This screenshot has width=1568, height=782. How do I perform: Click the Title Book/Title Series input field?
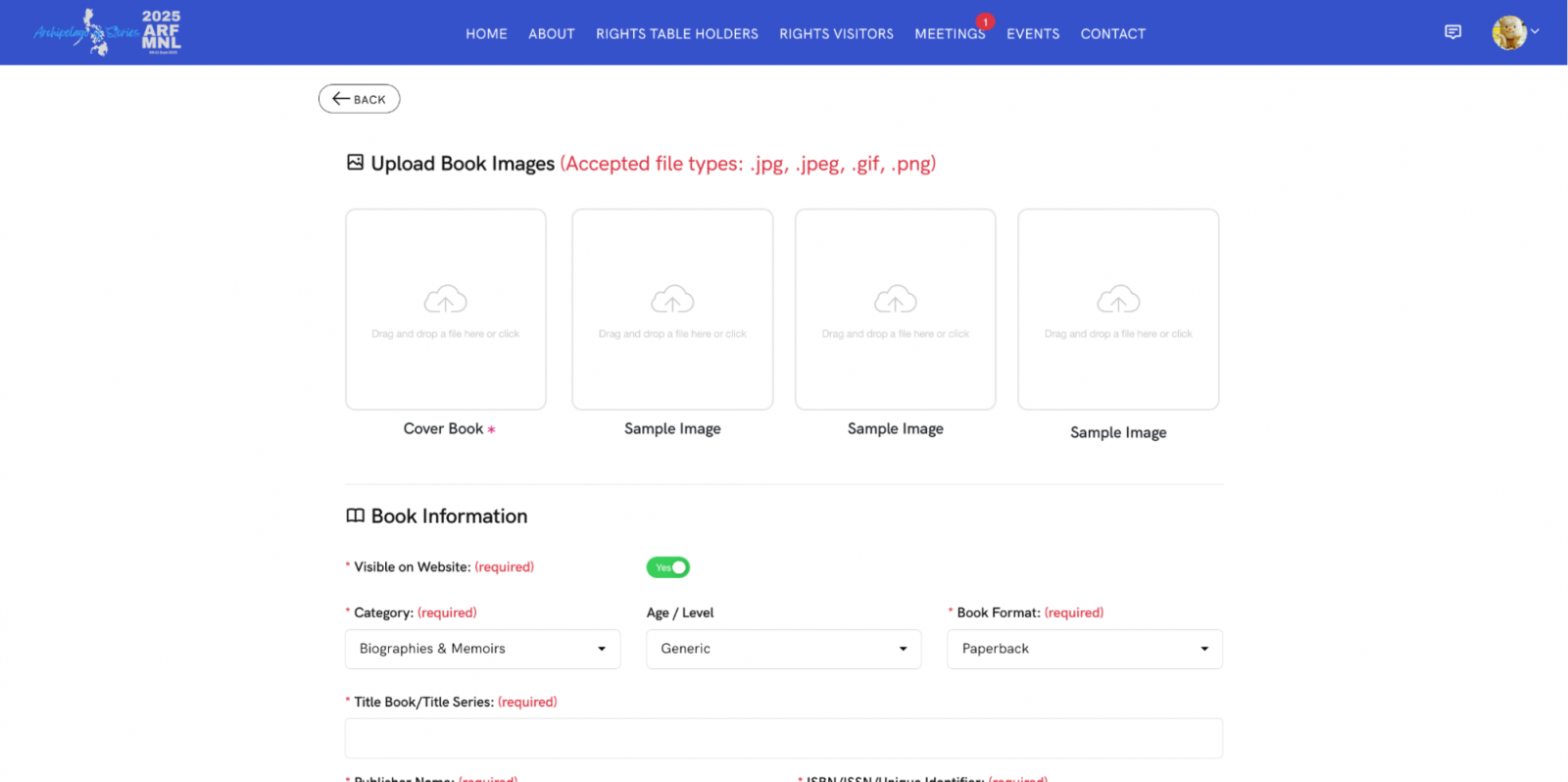[x=784, y=738]
